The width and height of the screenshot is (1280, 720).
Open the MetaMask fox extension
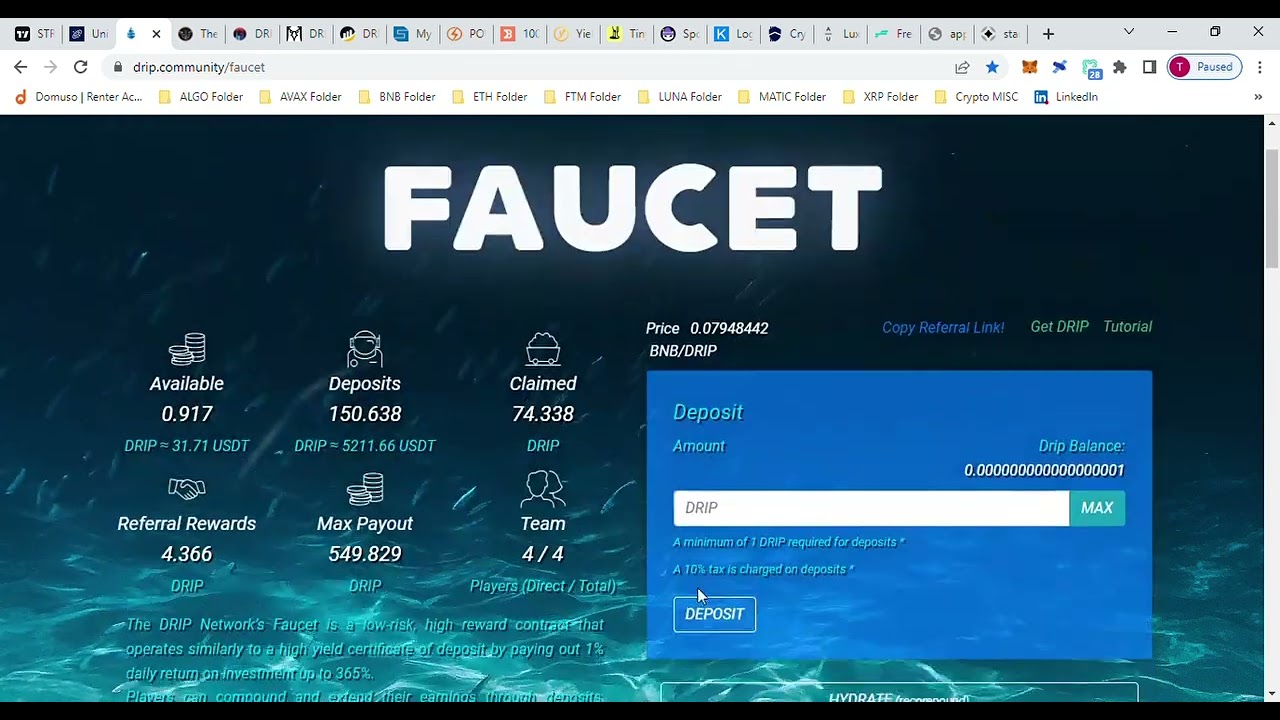1030,67
